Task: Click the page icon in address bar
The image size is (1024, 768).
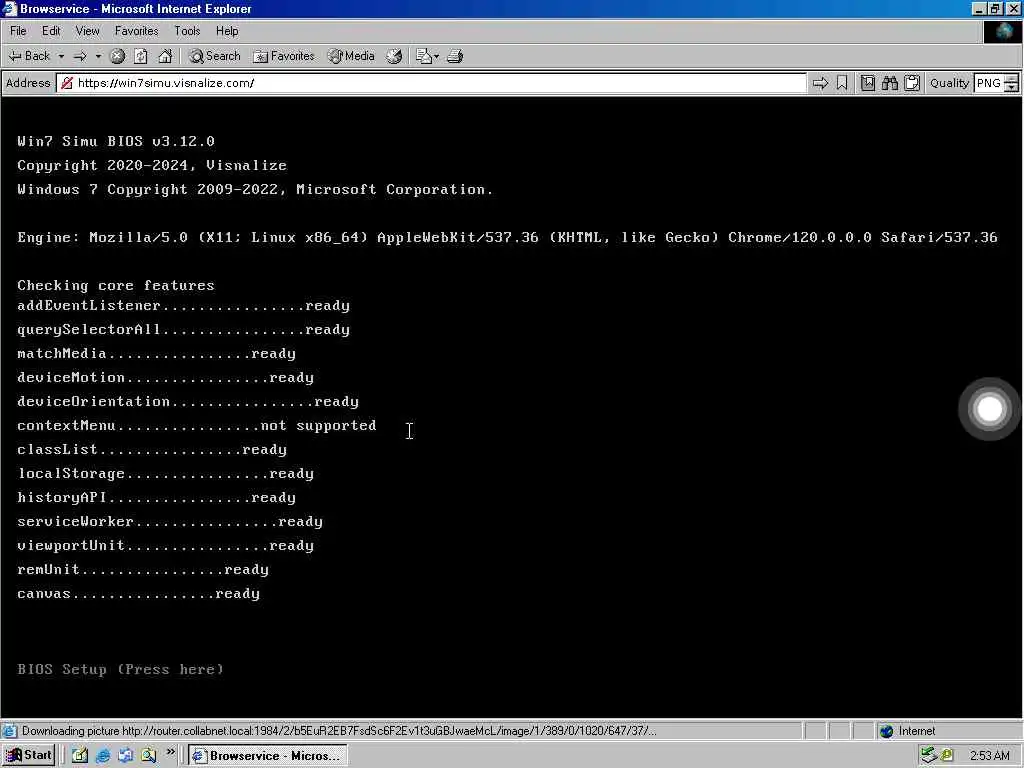Action: pos(66,83)
